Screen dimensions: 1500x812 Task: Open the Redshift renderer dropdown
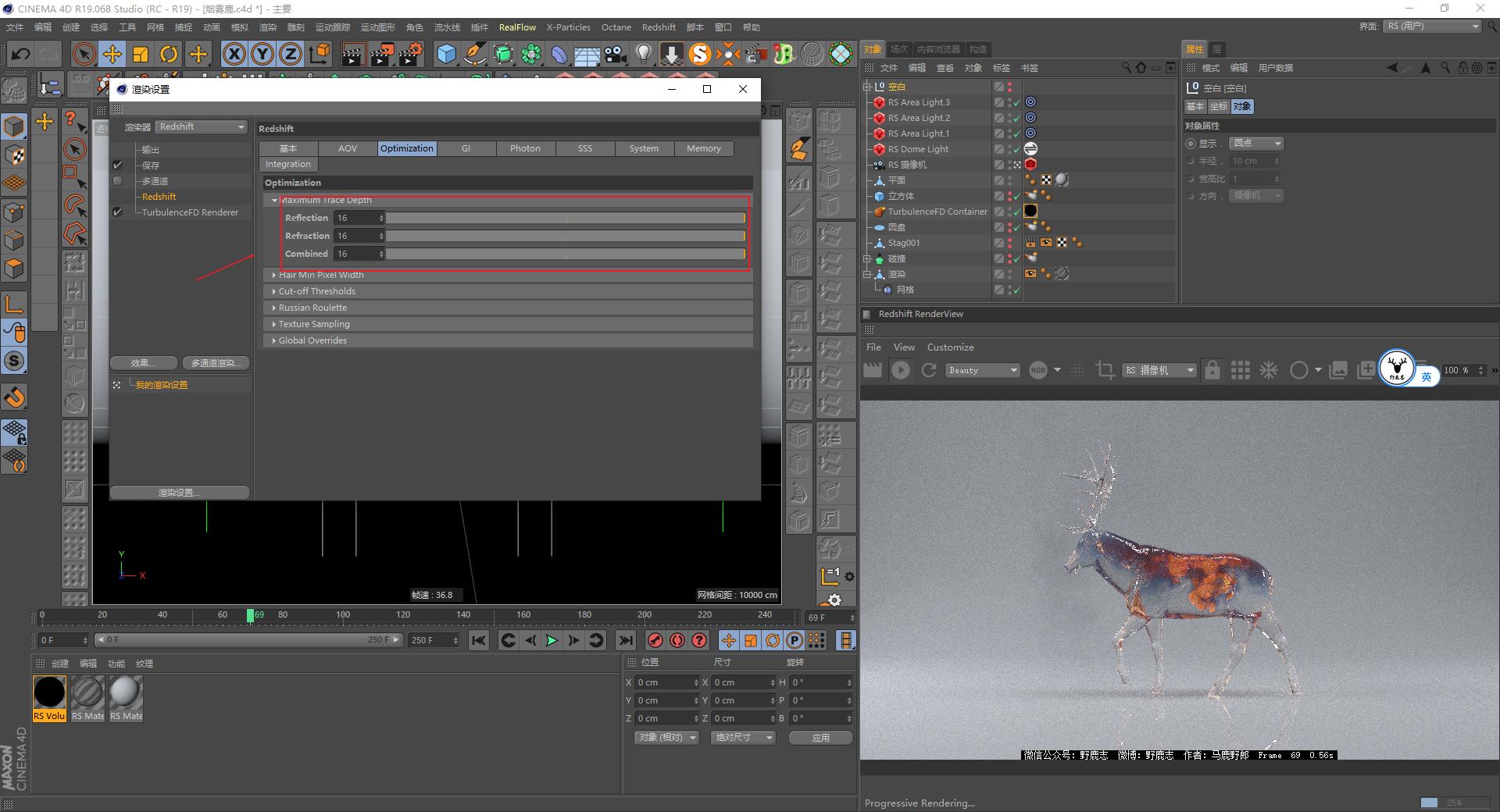[x=201, y=126]
